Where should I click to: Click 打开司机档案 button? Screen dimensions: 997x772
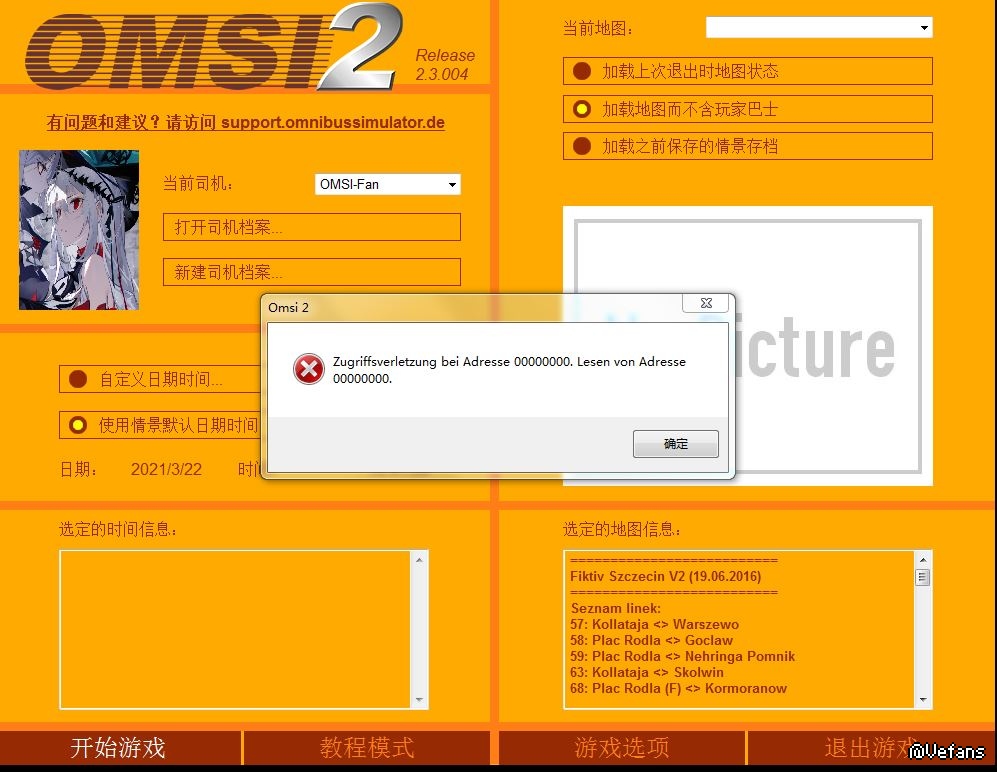[x=312, y=227]
